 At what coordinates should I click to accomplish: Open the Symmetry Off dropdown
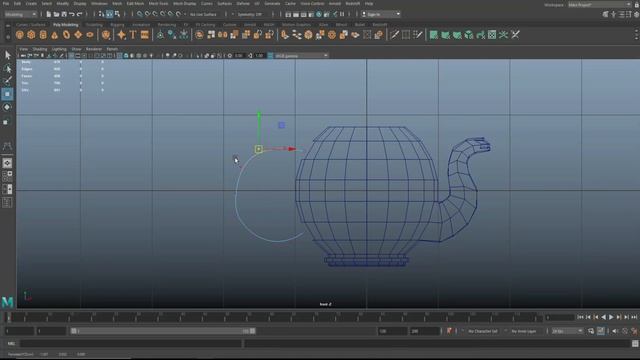(x=250, y=14)
